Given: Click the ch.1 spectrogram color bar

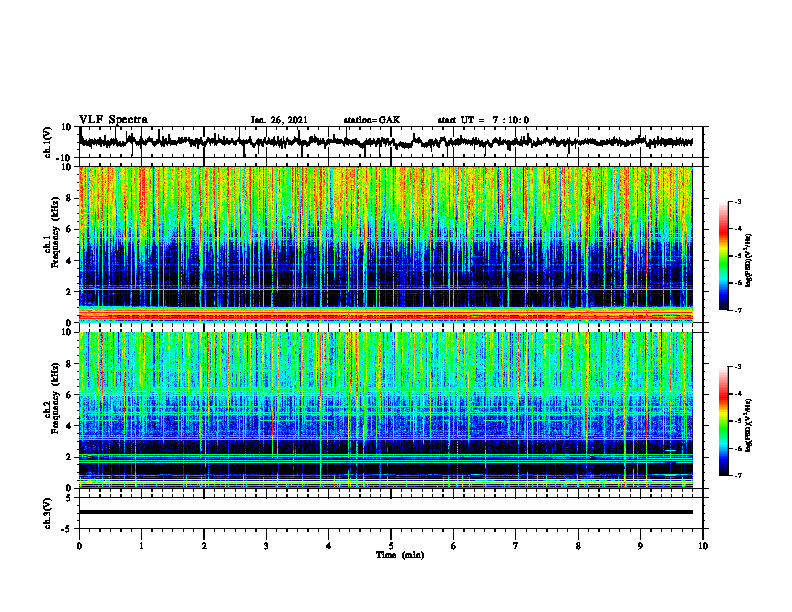Looking at the screenshot, I should coord(723,256).
